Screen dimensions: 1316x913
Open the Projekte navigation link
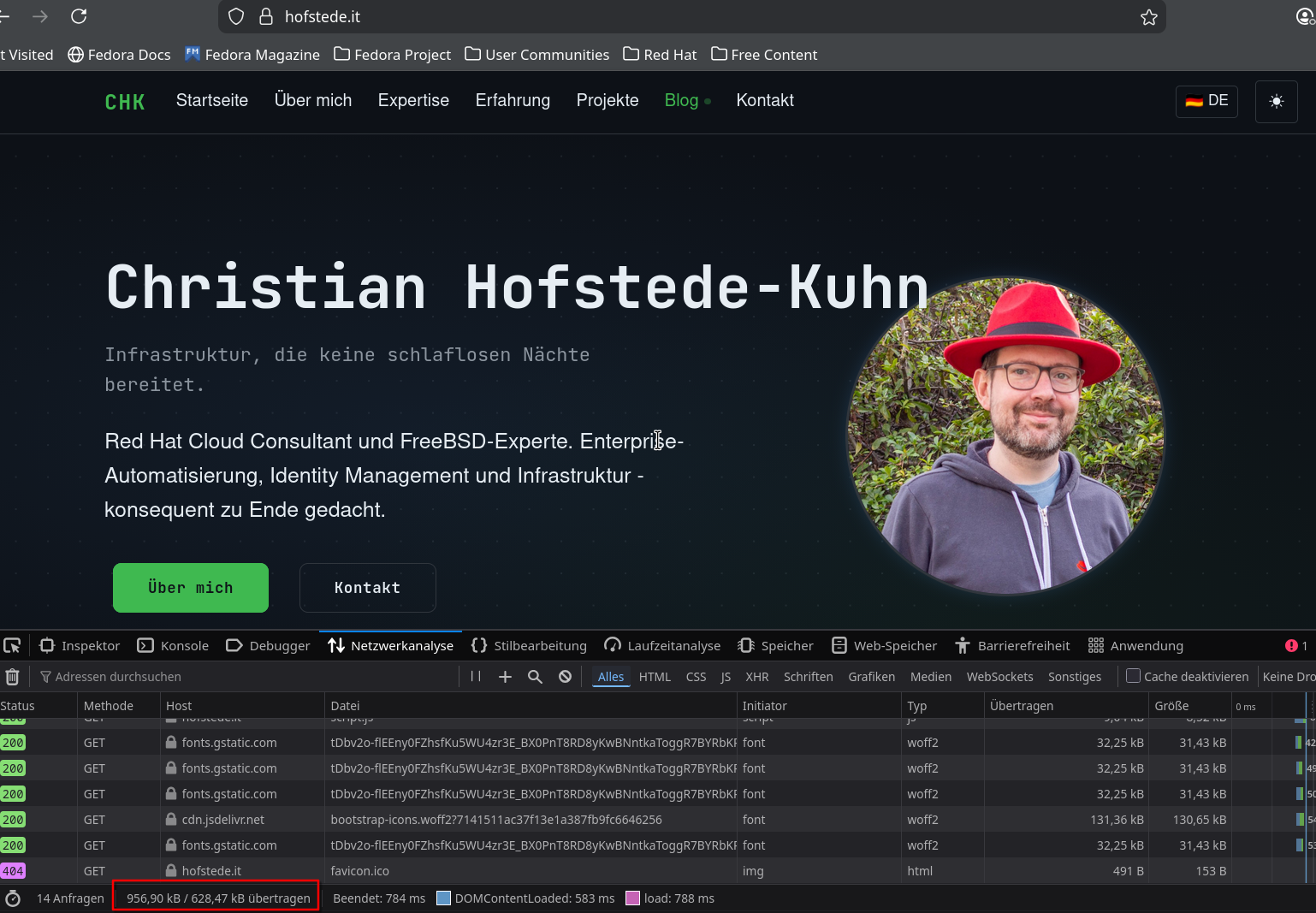[x=608, y=100]
